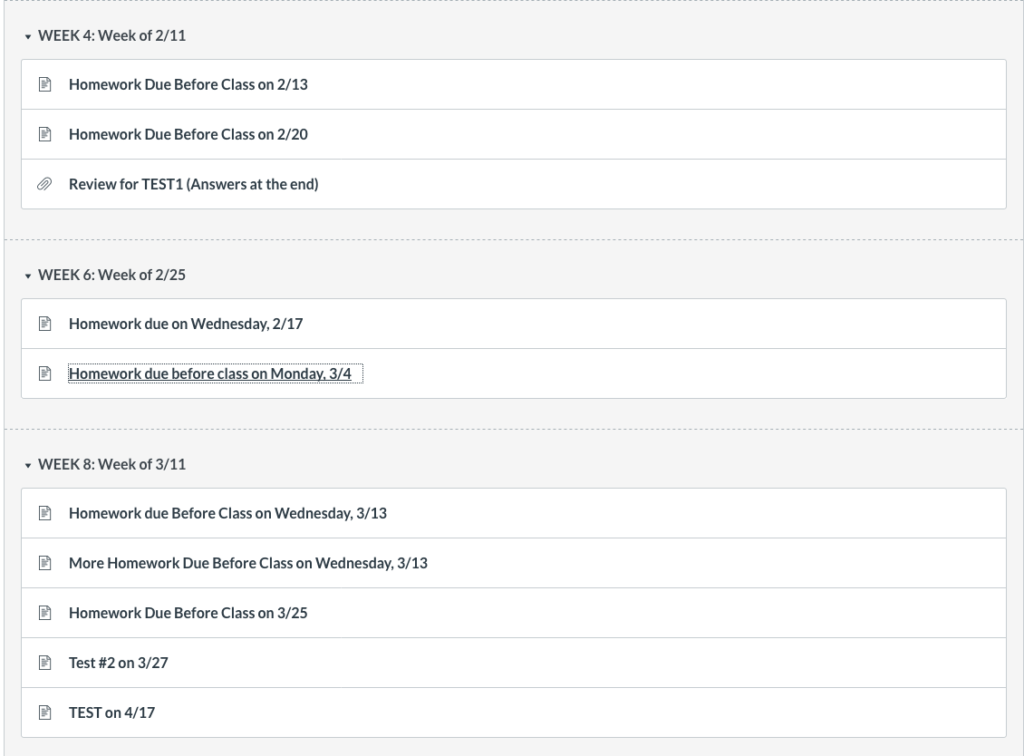Screen dimensions: 1024x756
Task: Click page icon beside TEST on 4/17
Action: 44,713
